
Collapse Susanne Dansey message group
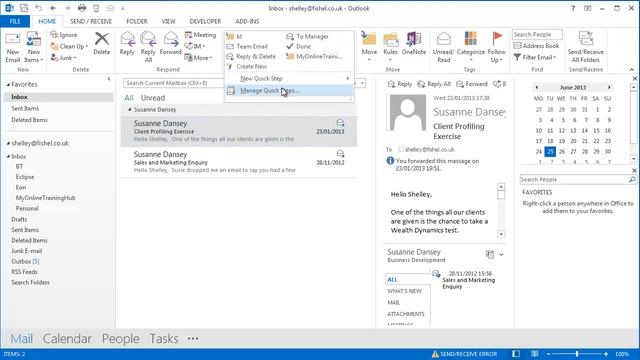pyautogui.click(x=129, y=110)
